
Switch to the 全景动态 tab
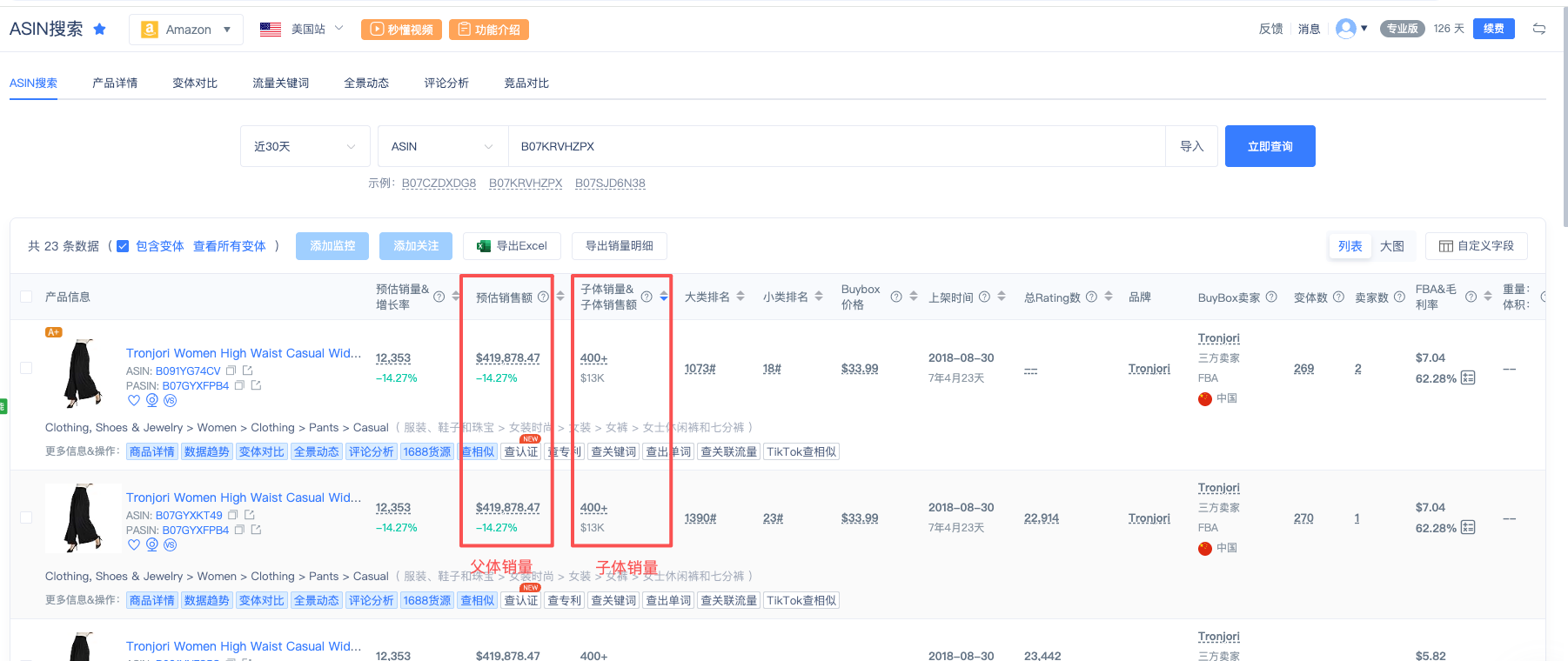pyautogui.click(x=366, y=83)
